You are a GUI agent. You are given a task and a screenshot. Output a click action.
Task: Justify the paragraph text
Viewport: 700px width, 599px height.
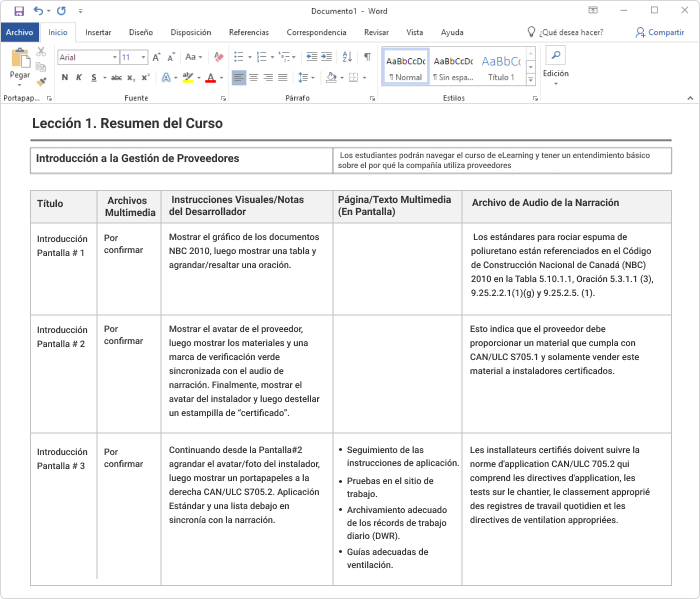click(x=283, y=78)
